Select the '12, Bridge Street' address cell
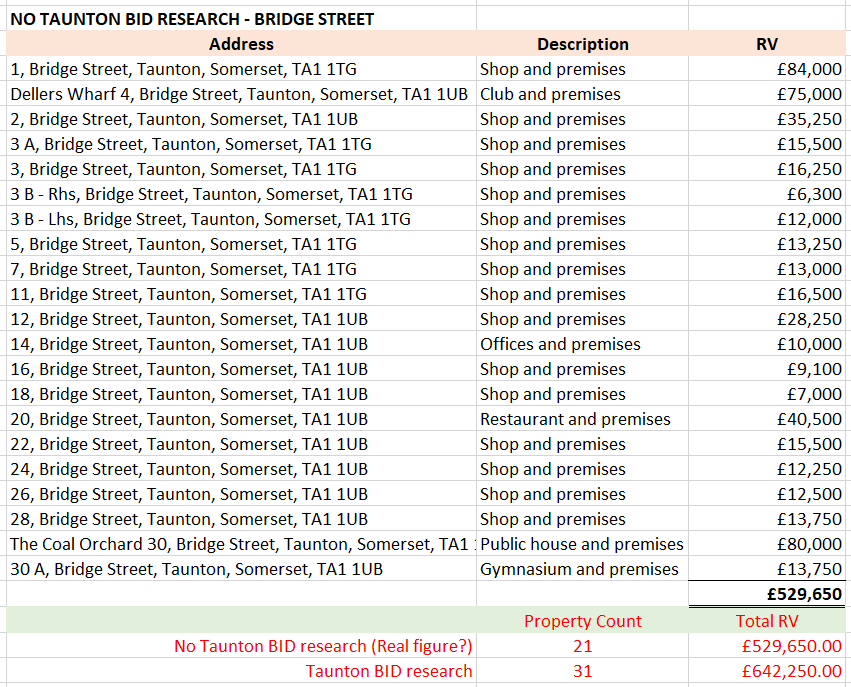 point(242,319)
